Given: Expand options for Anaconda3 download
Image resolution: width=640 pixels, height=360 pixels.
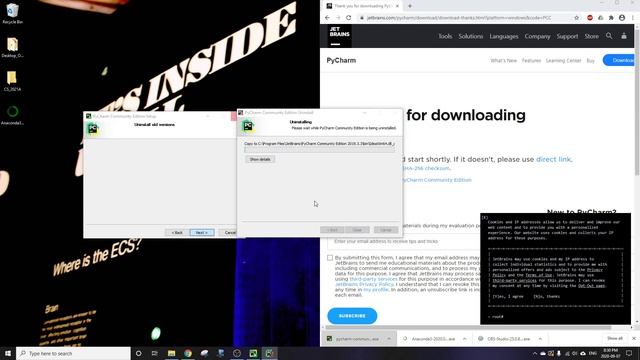Looking at the screenshot, I should [x=464, y=339].
